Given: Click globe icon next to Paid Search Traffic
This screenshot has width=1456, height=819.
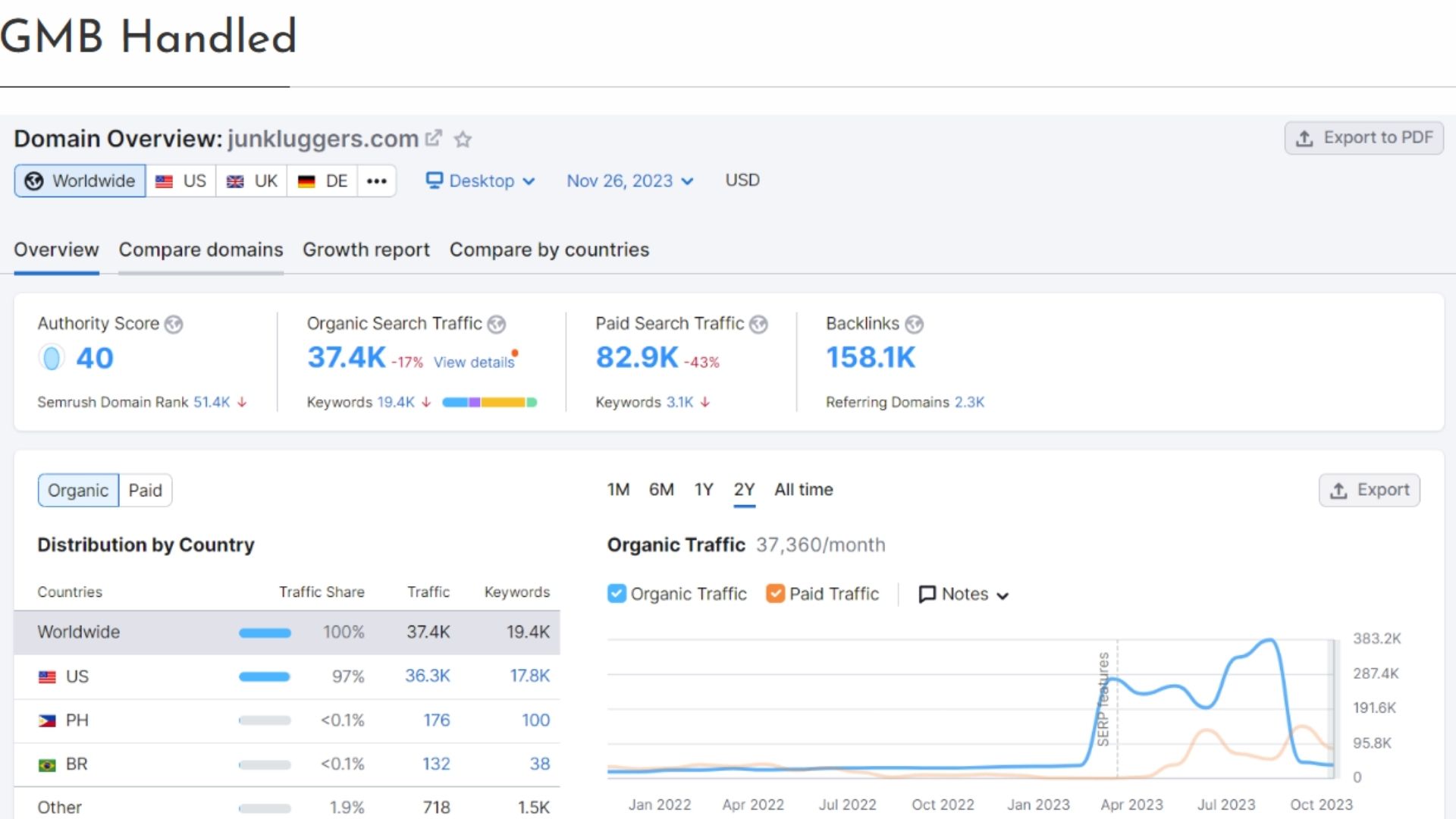Looking at the screenshot, I should click(758, 325).
